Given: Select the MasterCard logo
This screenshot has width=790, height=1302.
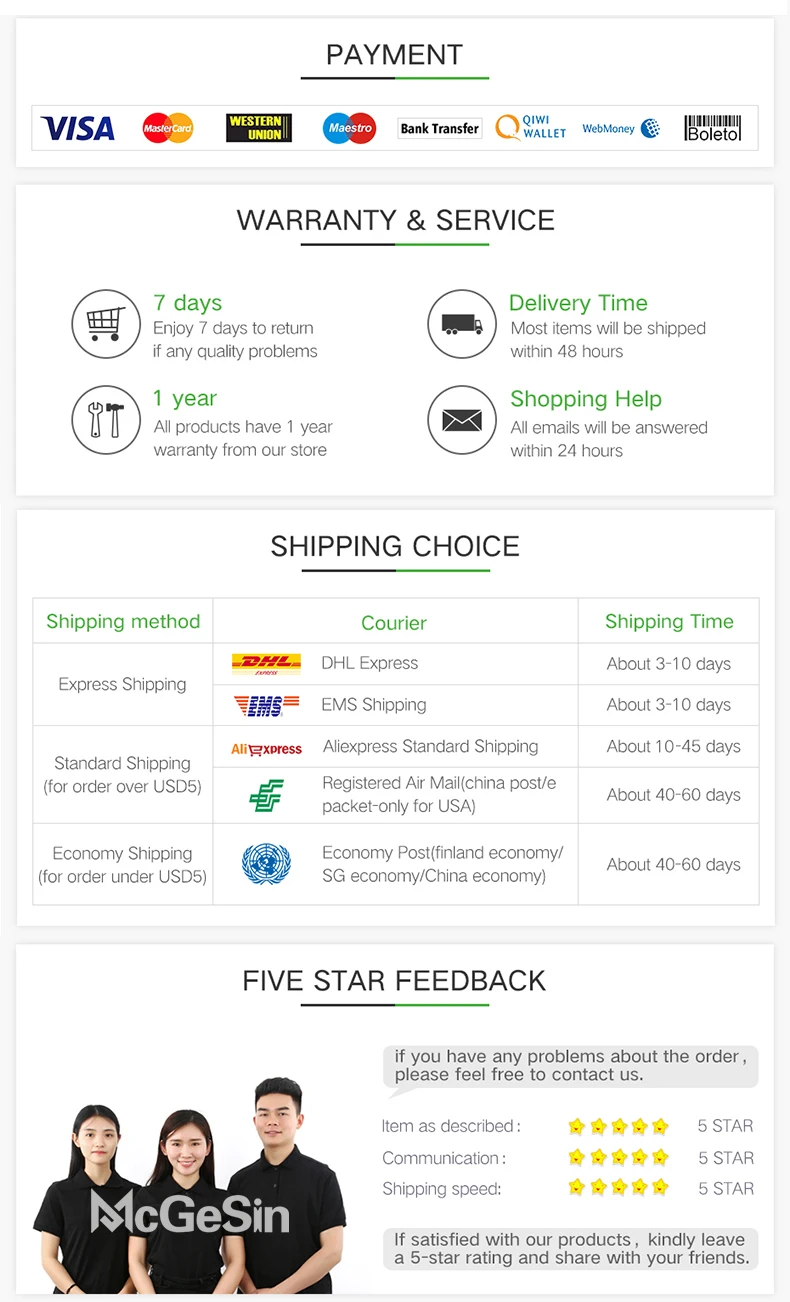Looking at the screenshot, I should pos(167,128).
